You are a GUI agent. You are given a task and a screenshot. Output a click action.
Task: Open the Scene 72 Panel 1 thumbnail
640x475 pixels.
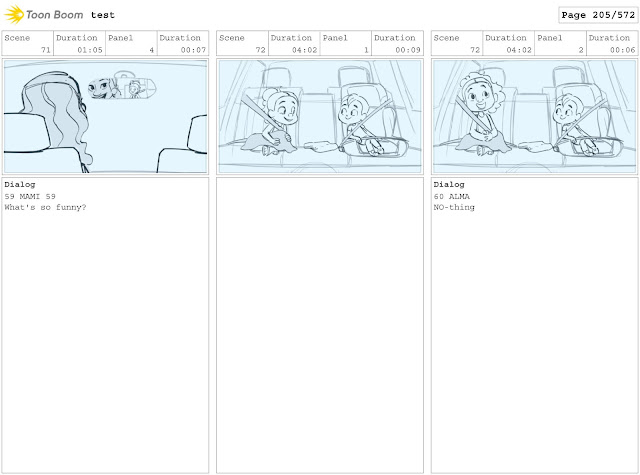coord(320,116)
